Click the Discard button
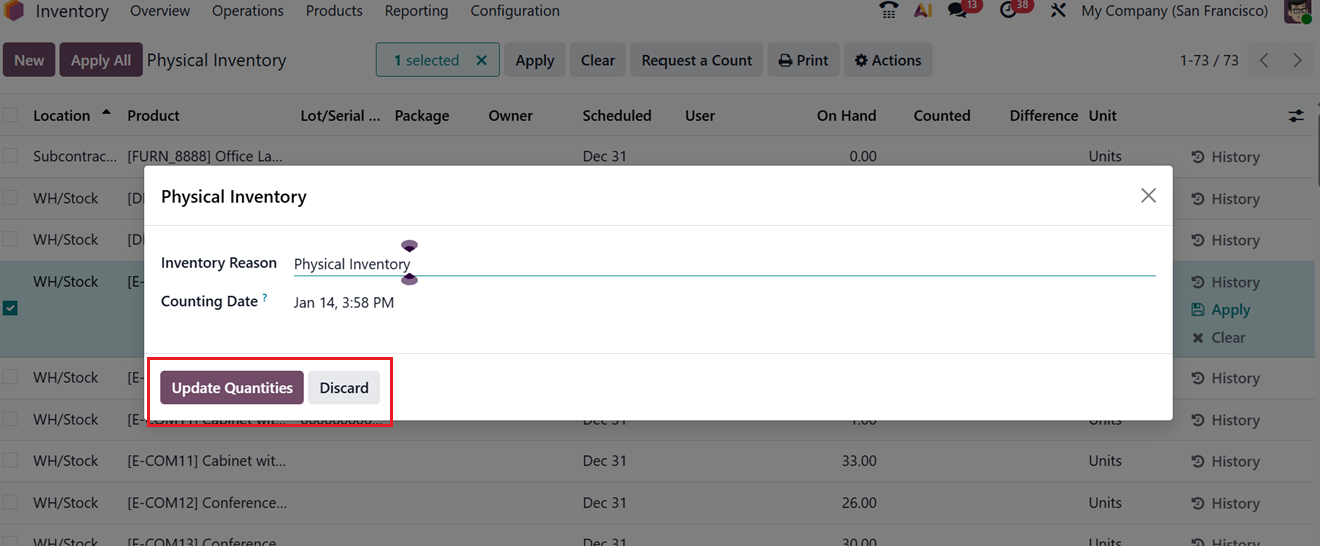The image size is (1320, 546). (x=344, y=388)
